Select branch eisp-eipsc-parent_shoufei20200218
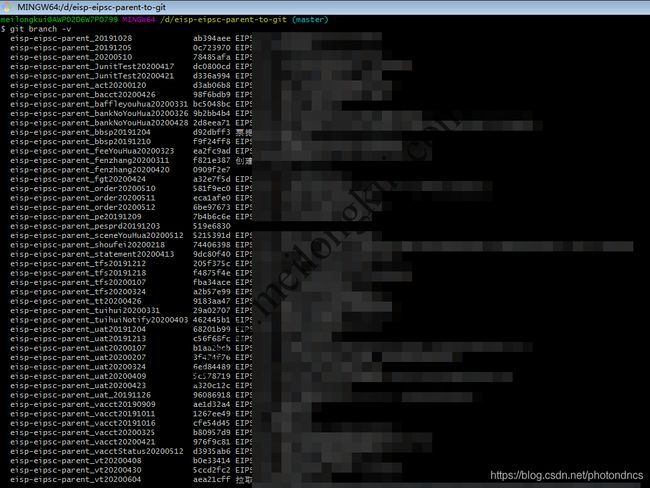This screenshot has width=650, height=488. (87, 245)
